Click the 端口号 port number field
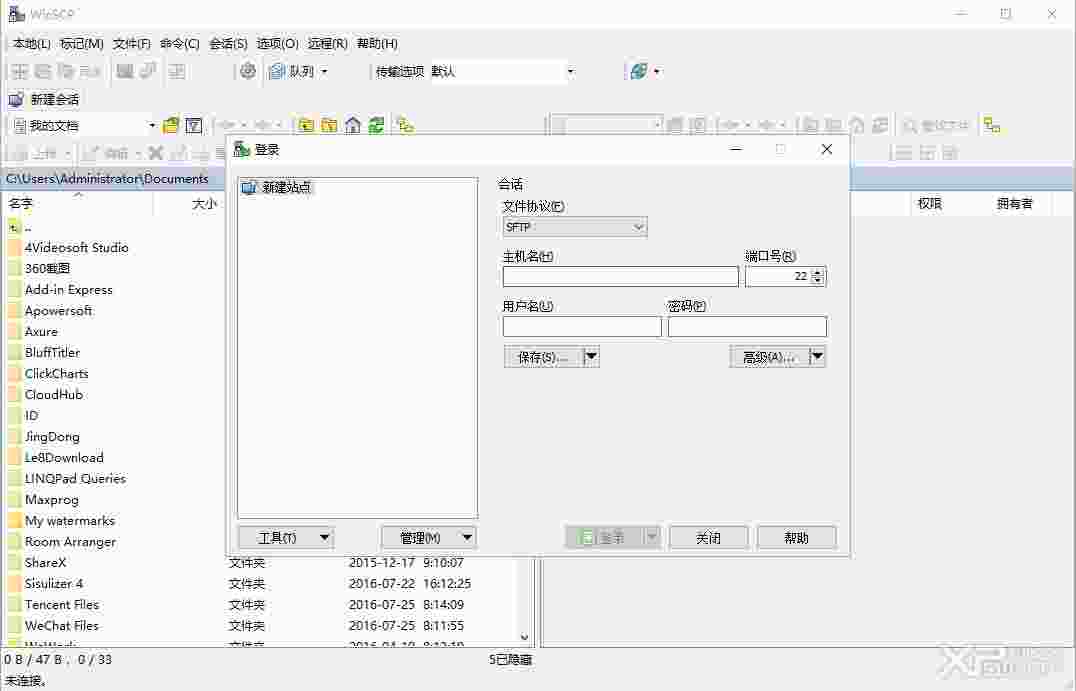This screenshot has width=1076, height=691. 778,277
